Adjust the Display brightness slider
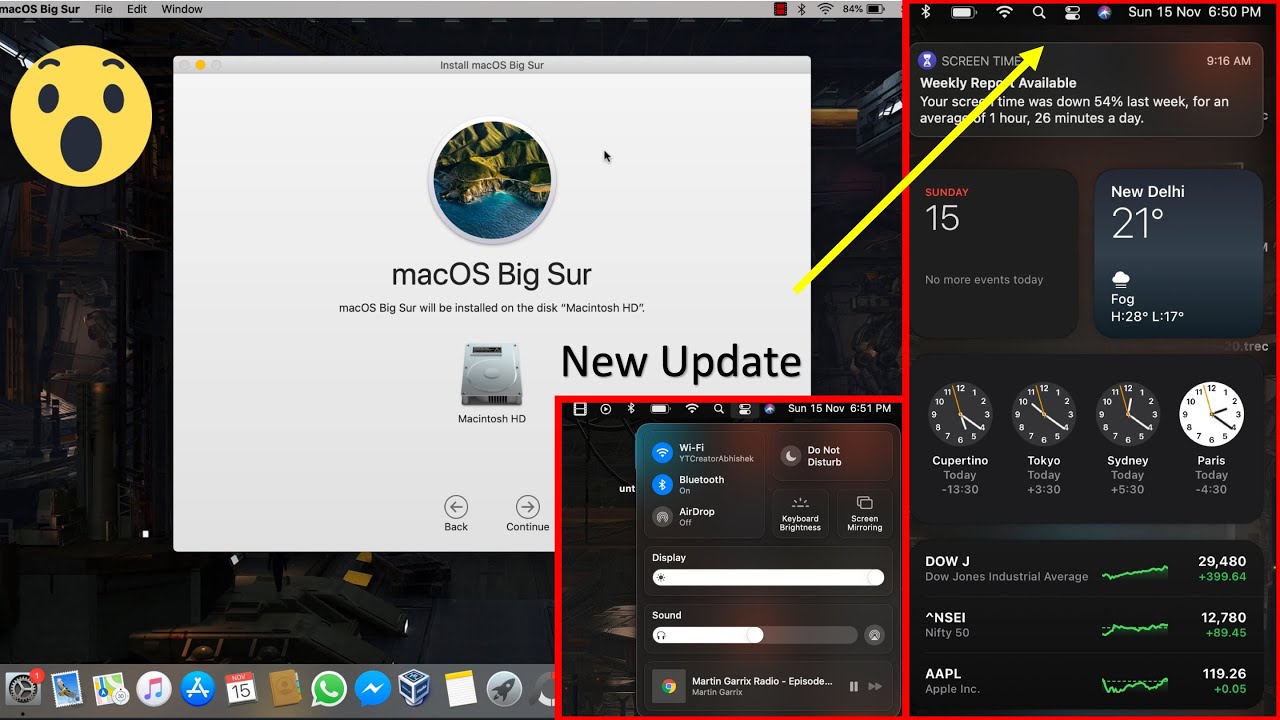Viewport: 1280px width, 720px height. pyautogui.click(x=768, y=578)
